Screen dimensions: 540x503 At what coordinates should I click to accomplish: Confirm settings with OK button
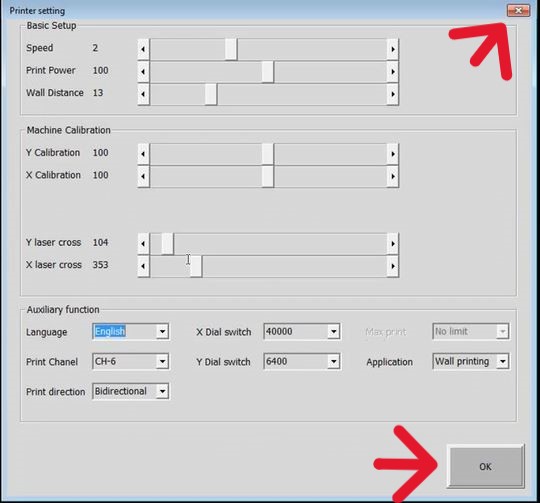486,467
